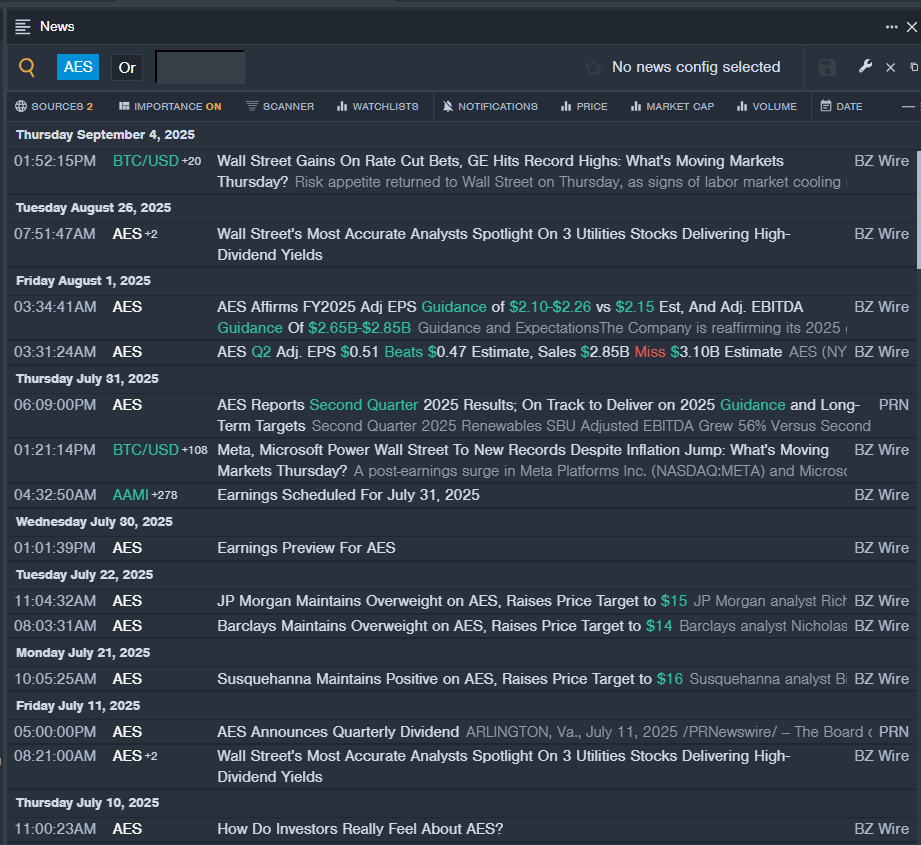Open How Do Investors Really Feel About AES?
Viewport: 921px width, 845px height.
tap(360, 829)
